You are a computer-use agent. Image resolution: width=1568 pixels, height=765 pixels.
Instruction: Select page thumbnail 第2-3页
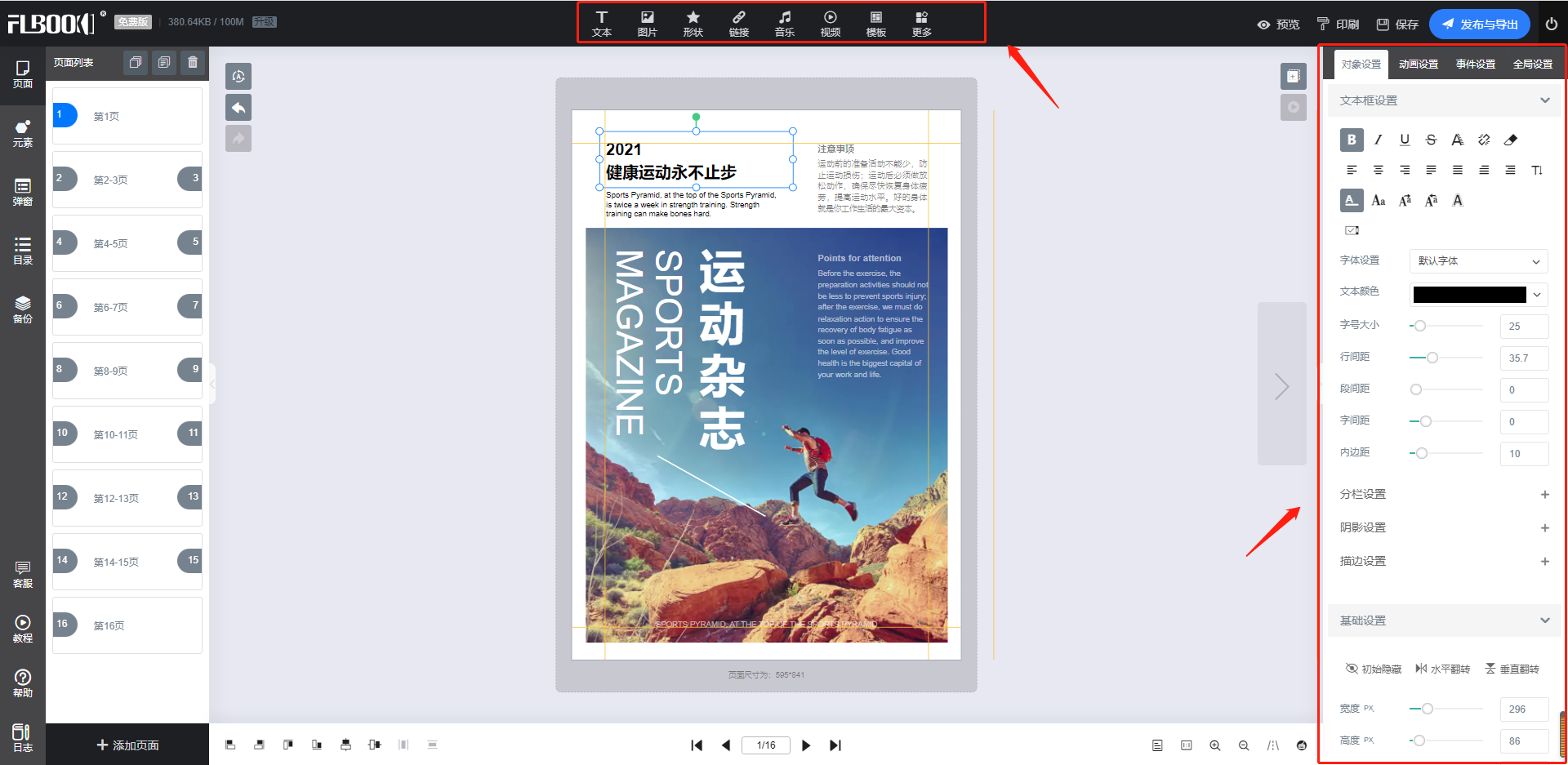tap(127, 180)
